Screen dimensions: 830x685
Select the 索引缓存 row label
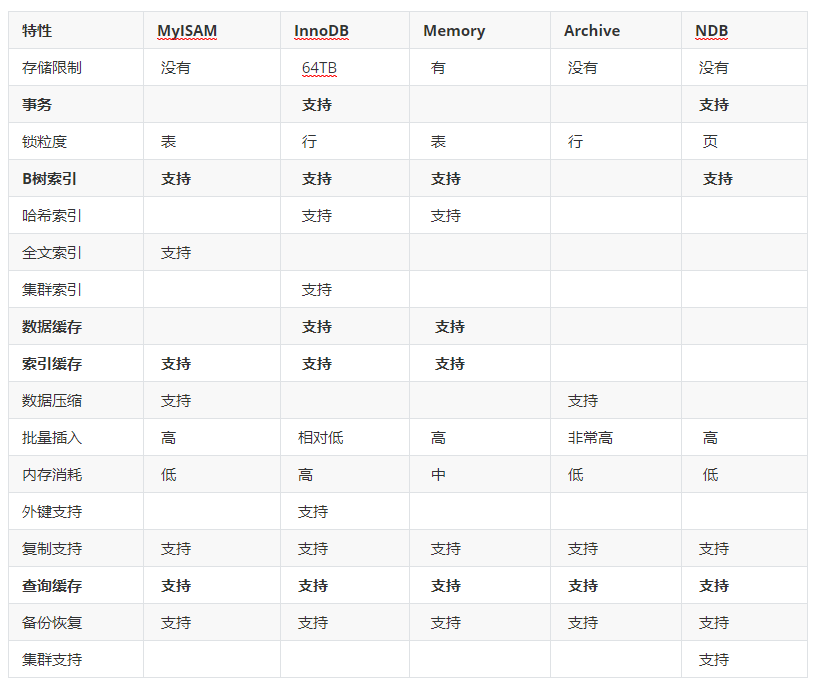pos(52,364)
